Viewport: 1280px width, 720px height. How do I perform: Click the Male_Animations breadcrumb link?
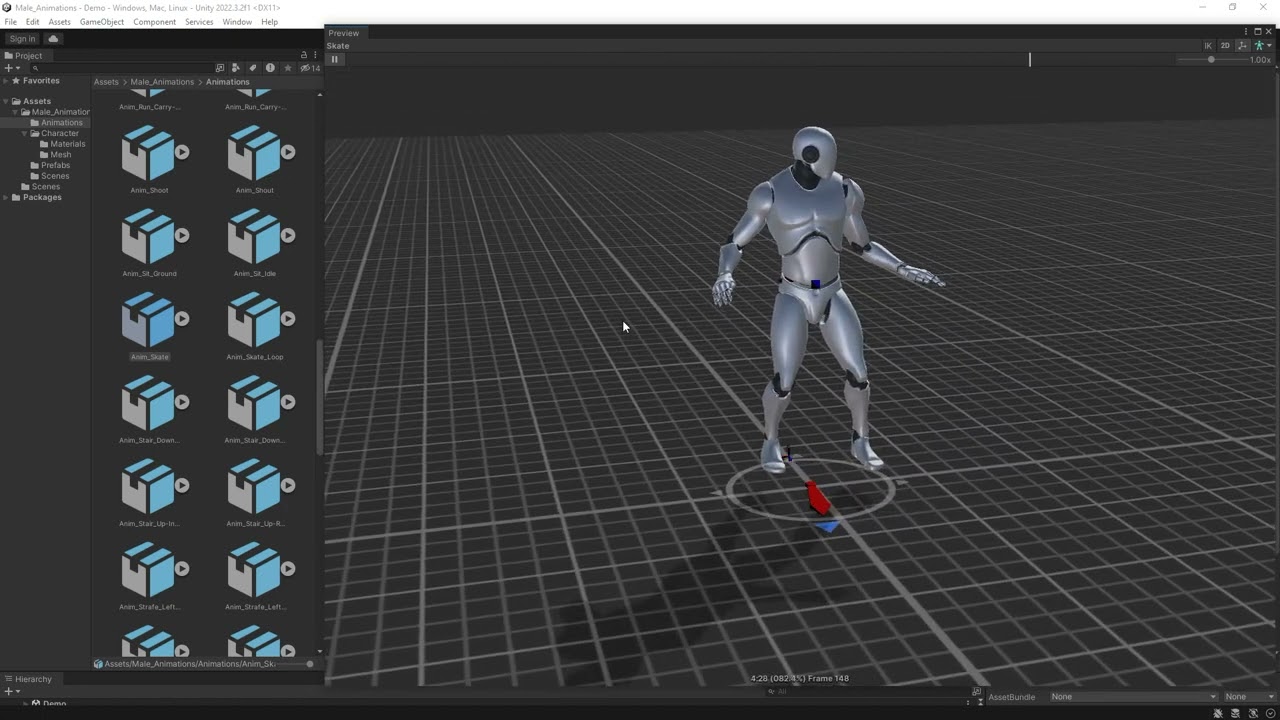pyautogui.click(x=161, y=82)
